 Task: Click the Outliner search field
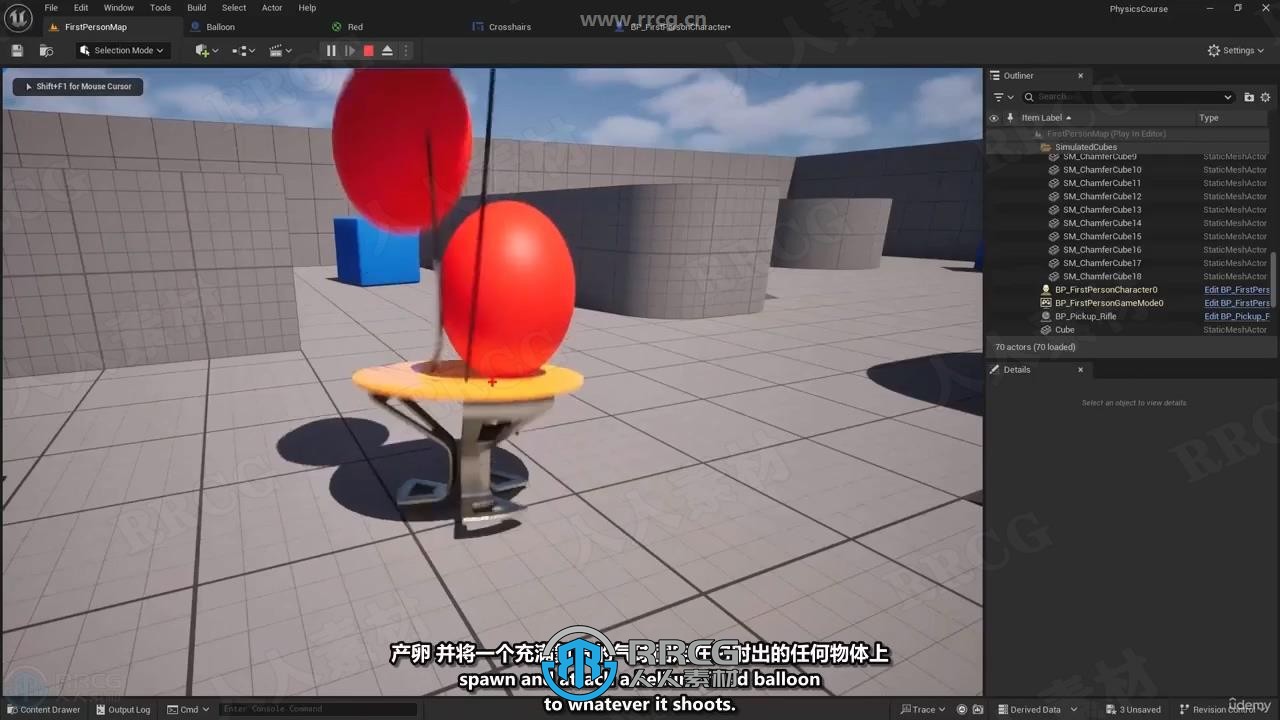(1128, 97)
